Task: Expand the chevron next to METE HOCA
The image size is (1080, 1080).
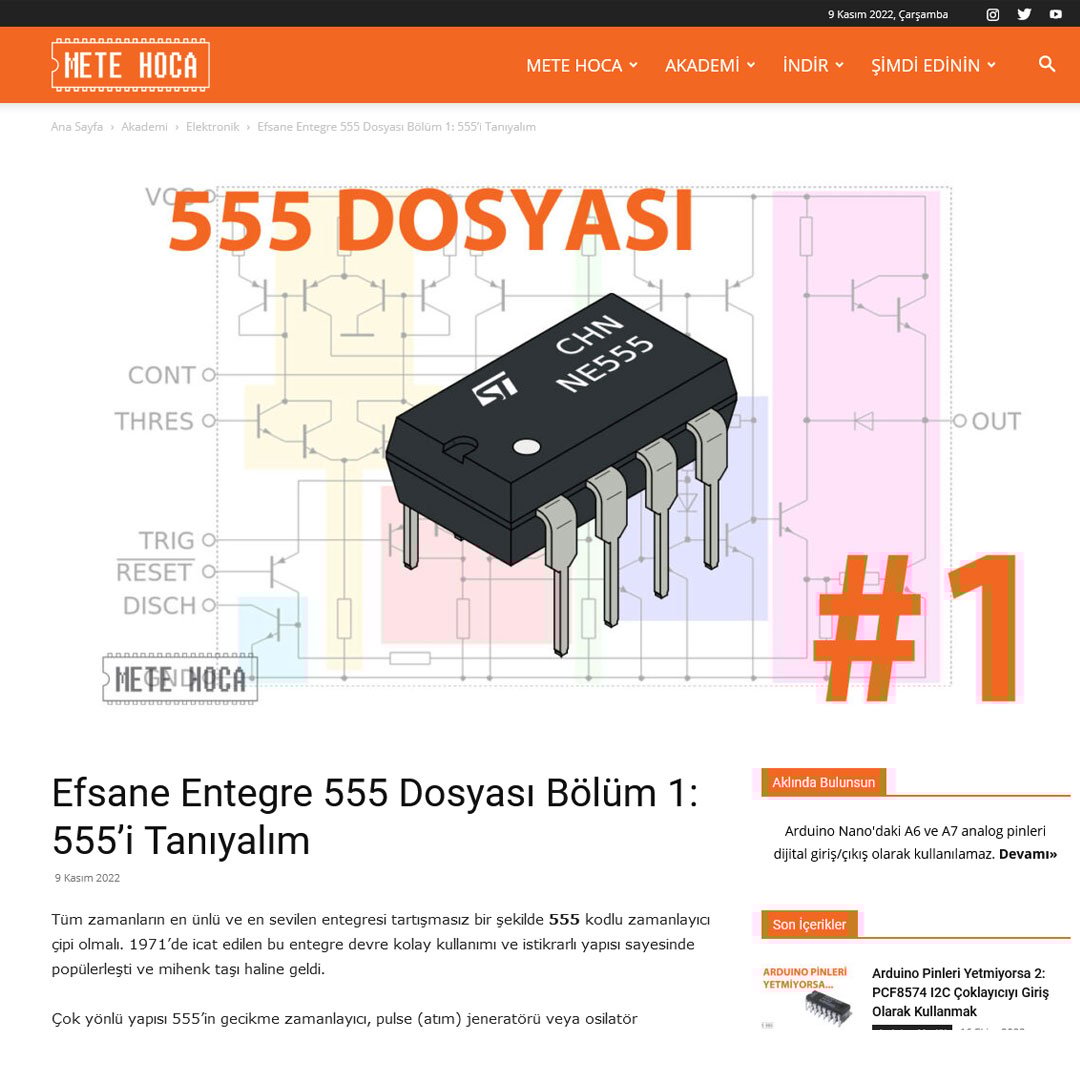Action: tap(633, 65)
